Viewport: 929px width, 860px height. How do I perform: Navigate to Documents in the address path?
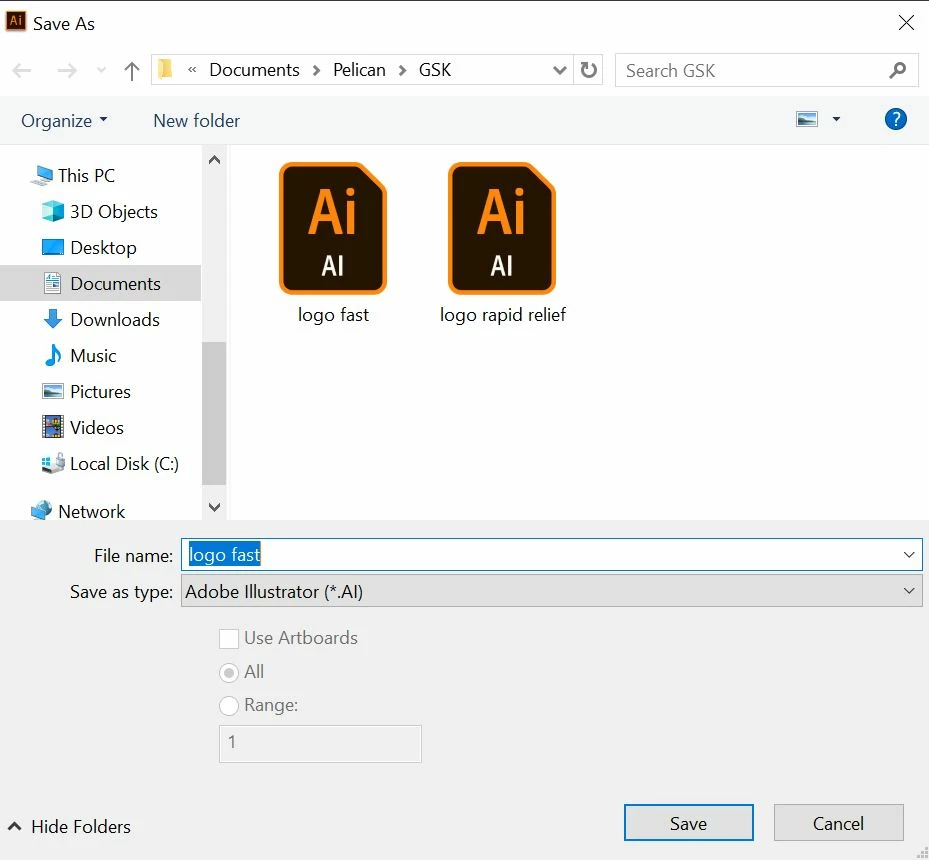click(x=254, y=70)
